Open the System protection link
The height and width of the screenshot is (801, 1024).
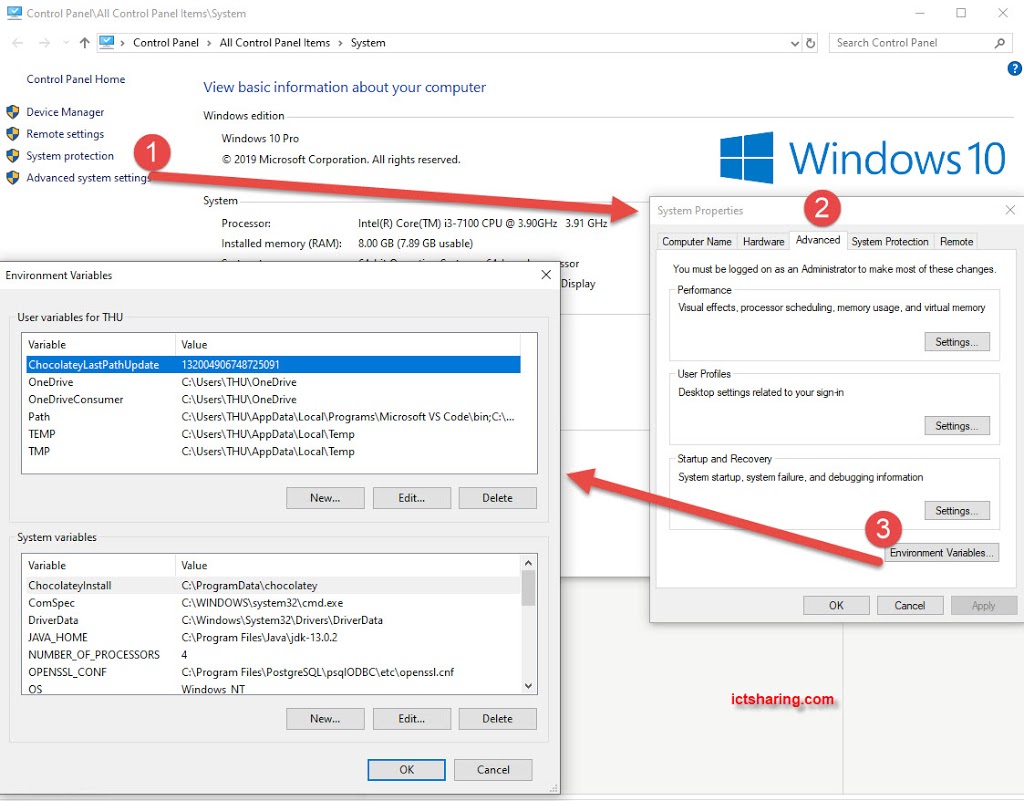[x=70, y=156]
